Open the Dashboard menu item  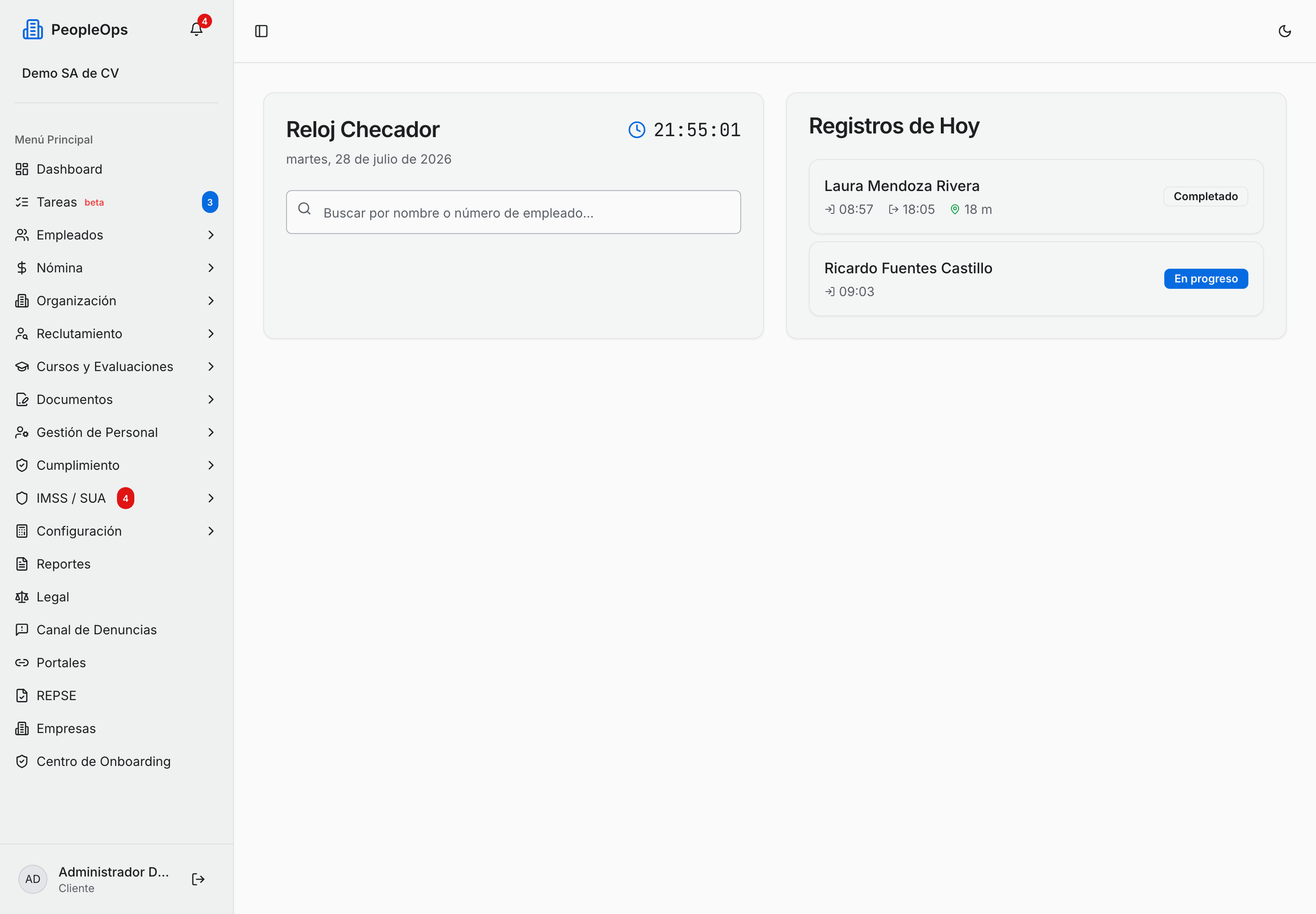coord(116,169)
